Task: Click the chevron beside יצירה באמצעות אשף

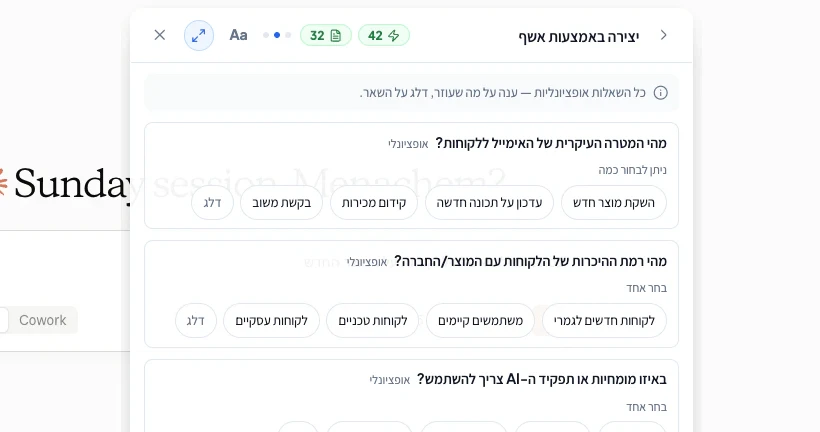Action: [663, 35]
